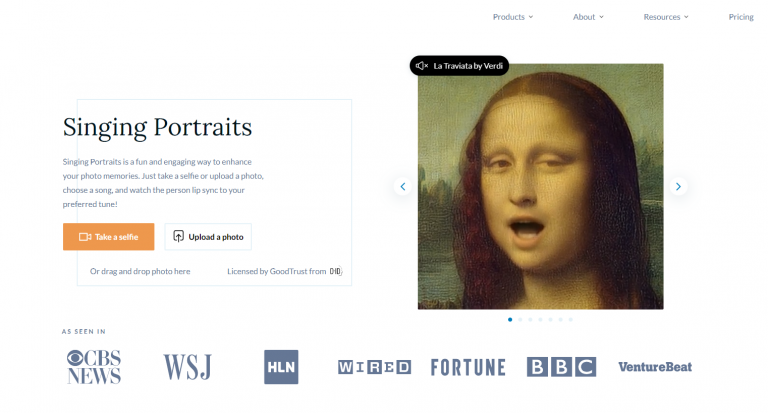Click the AS SEEN IN label
Viewport: 768px width, 413px height.
click(84, 332)
